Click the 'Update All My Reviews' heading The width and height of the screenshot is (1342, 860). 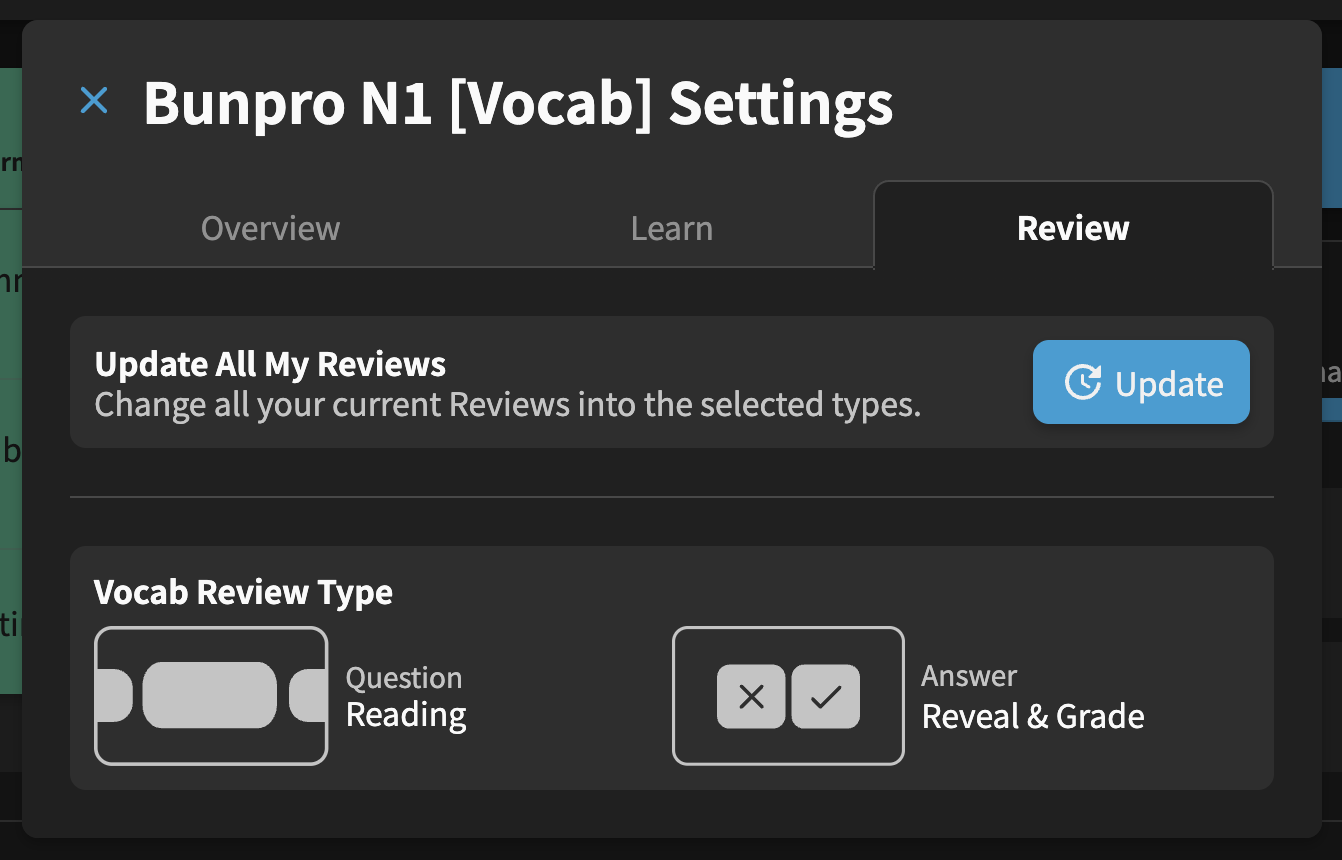coord(270,364)
